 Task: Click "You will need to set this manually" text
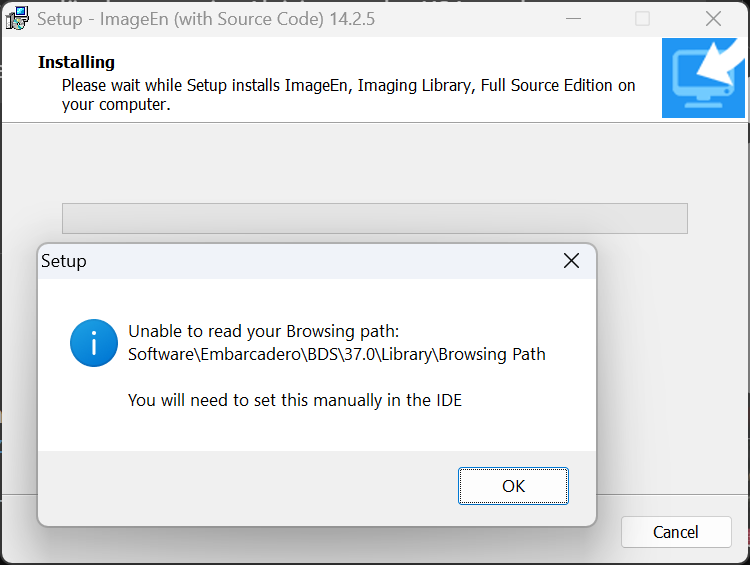tap(295, 401)
